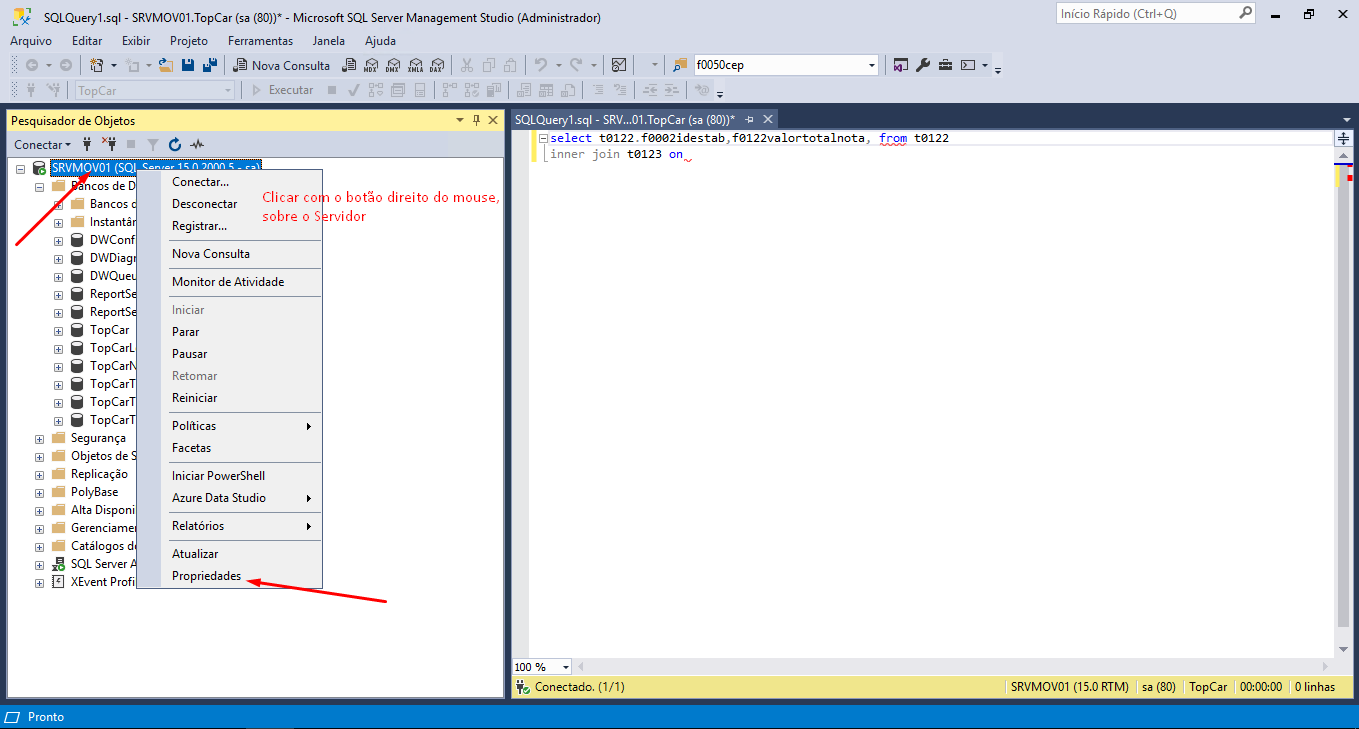Open the open-documents list arrow at tab bar end

(x=1345, y=119)
